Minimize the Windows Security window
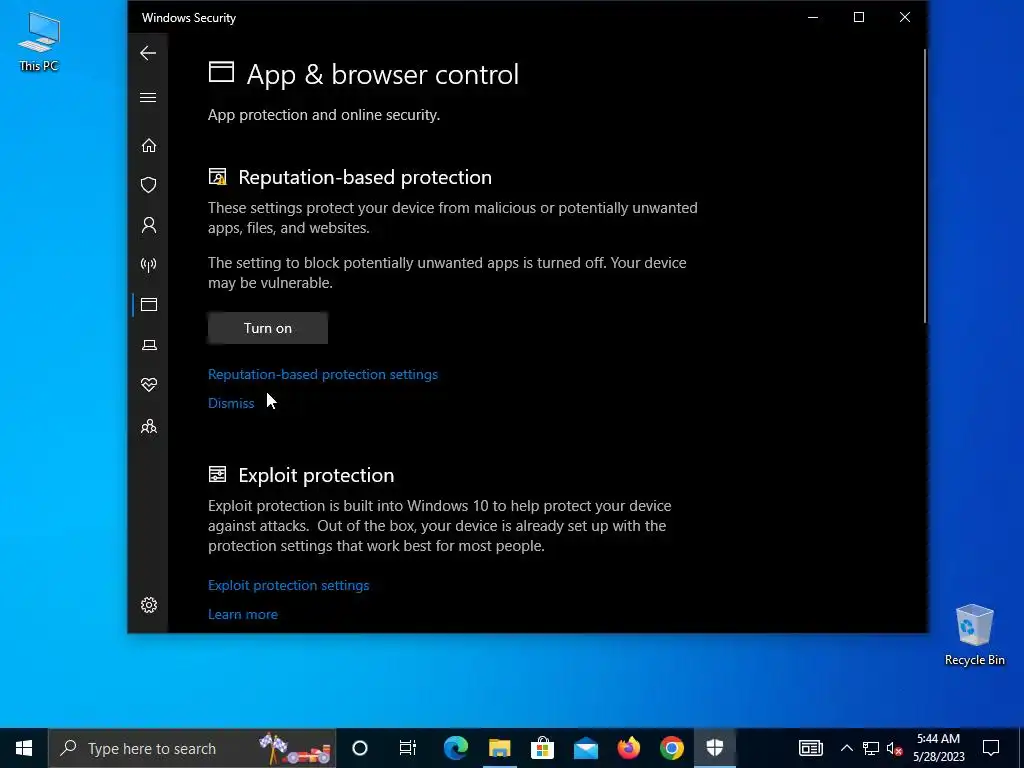The width and height of the screenshot is (1024, 768). point(813,18)
